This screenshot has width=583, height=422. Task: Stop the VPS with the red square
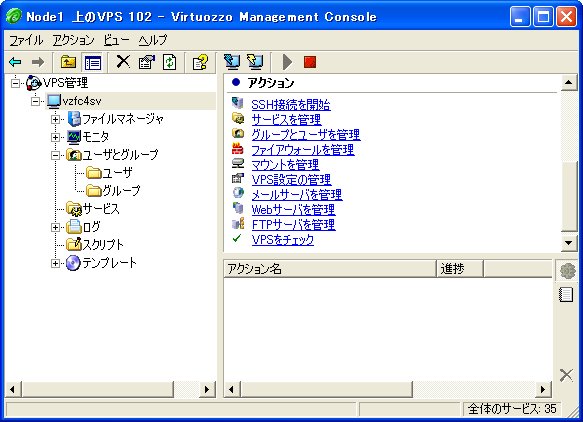[310, 62]
